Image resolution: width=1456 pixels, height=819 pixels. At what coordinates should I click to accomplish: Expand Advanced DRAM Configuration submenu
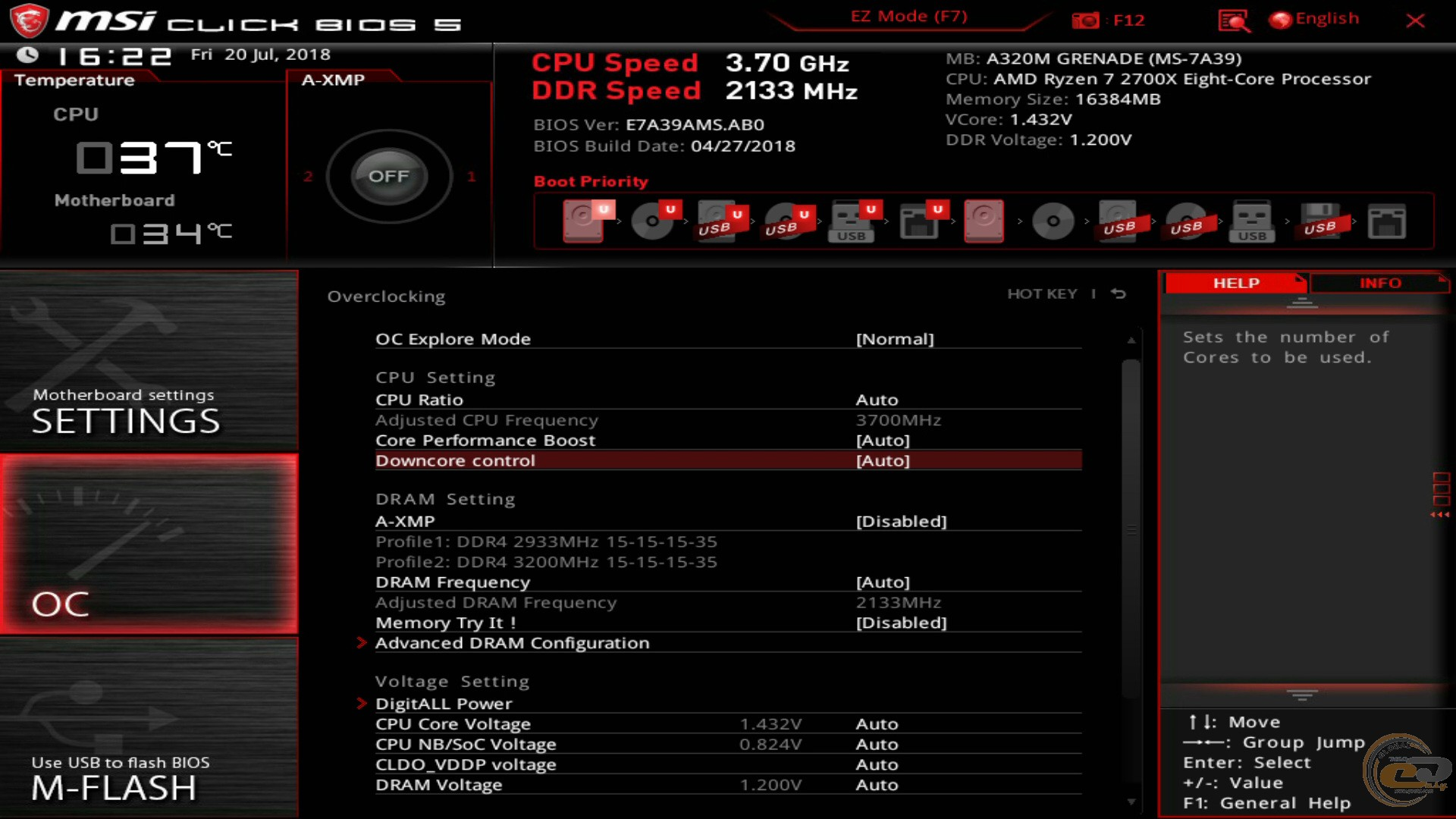tap(512, 643)
